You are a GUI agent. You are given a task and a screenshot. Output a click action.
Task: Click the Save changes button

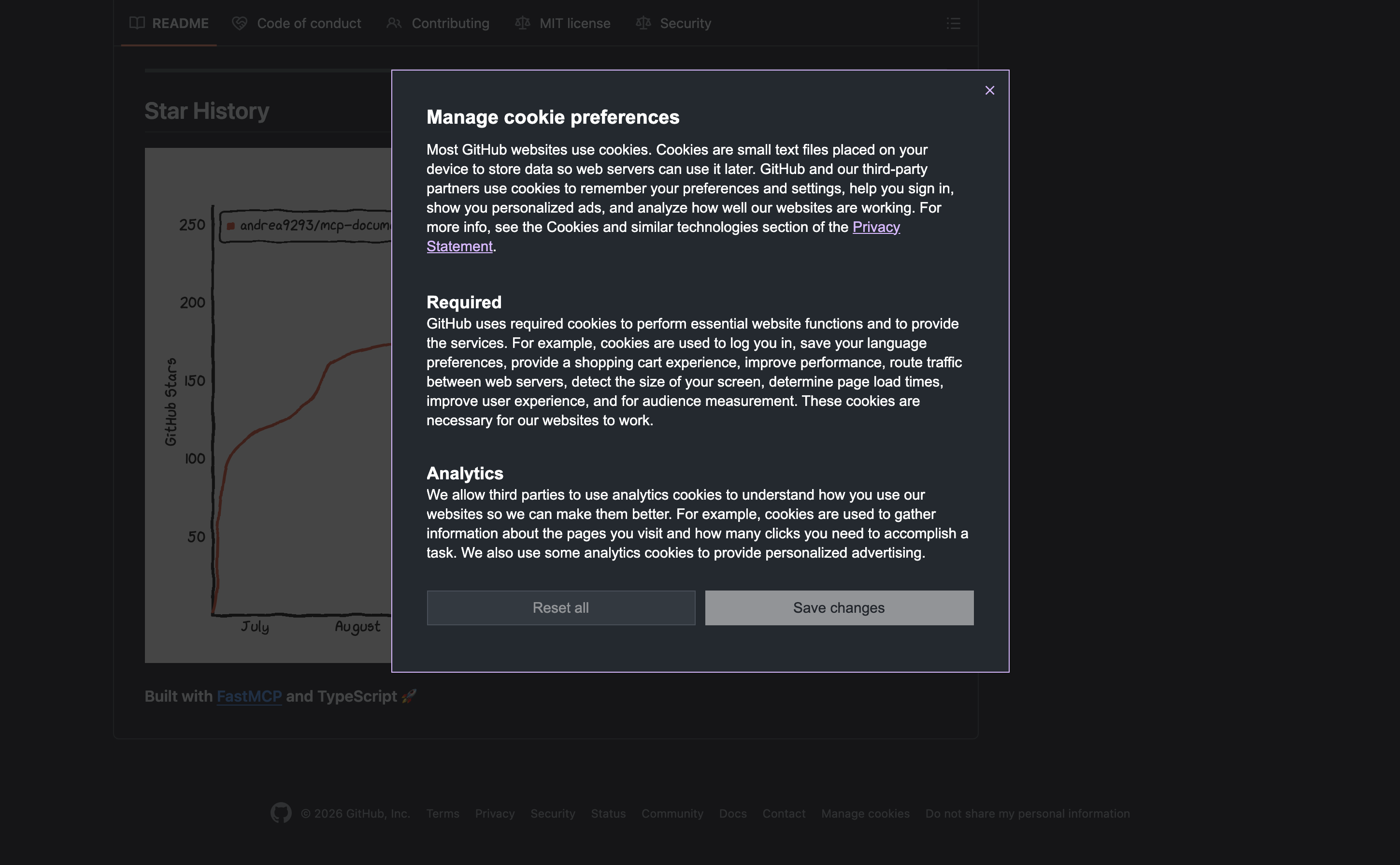click(x=838, y=607)
